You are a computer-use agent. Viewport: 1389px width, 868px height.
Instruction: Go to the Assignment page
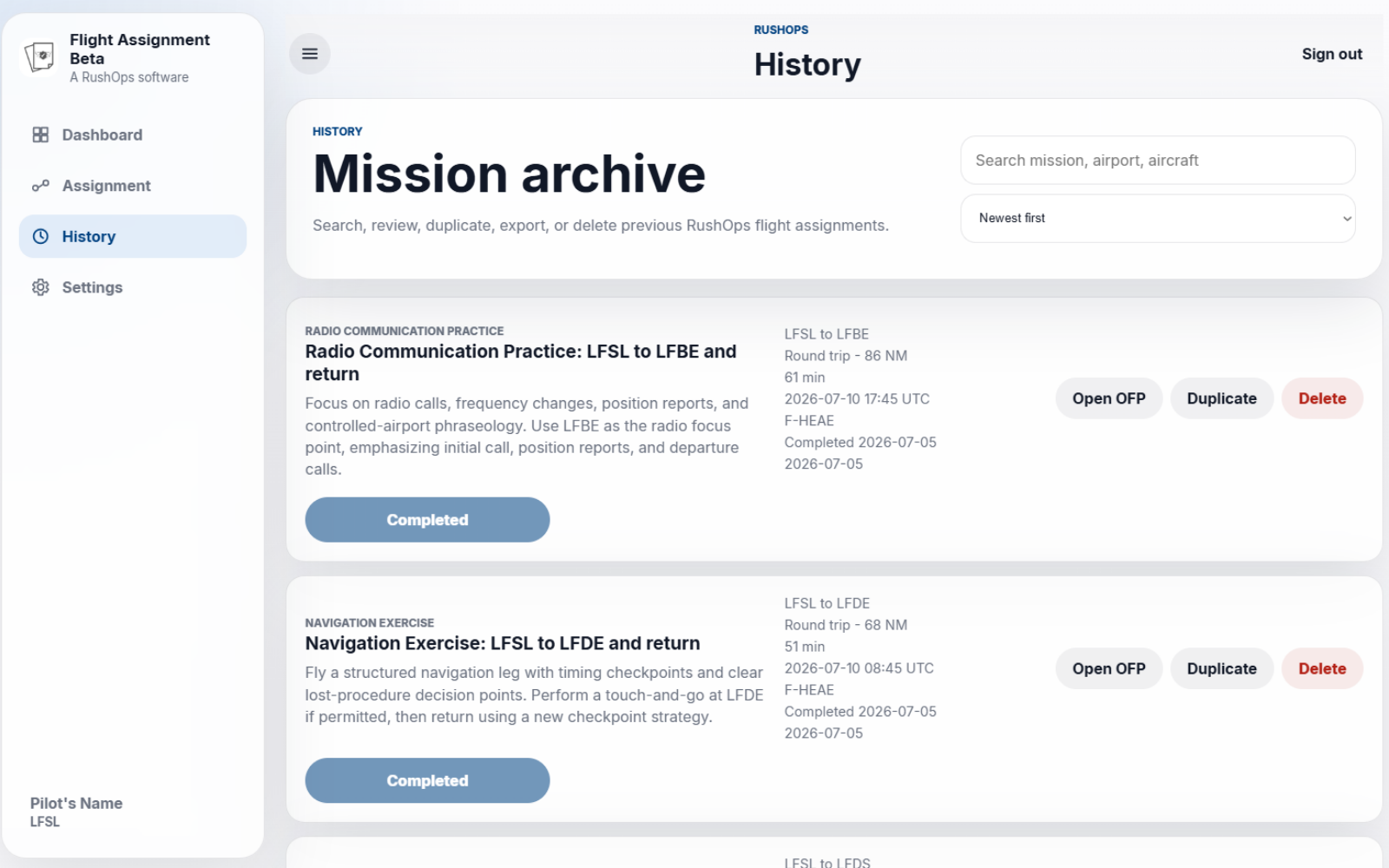click(x=133, y=186)
